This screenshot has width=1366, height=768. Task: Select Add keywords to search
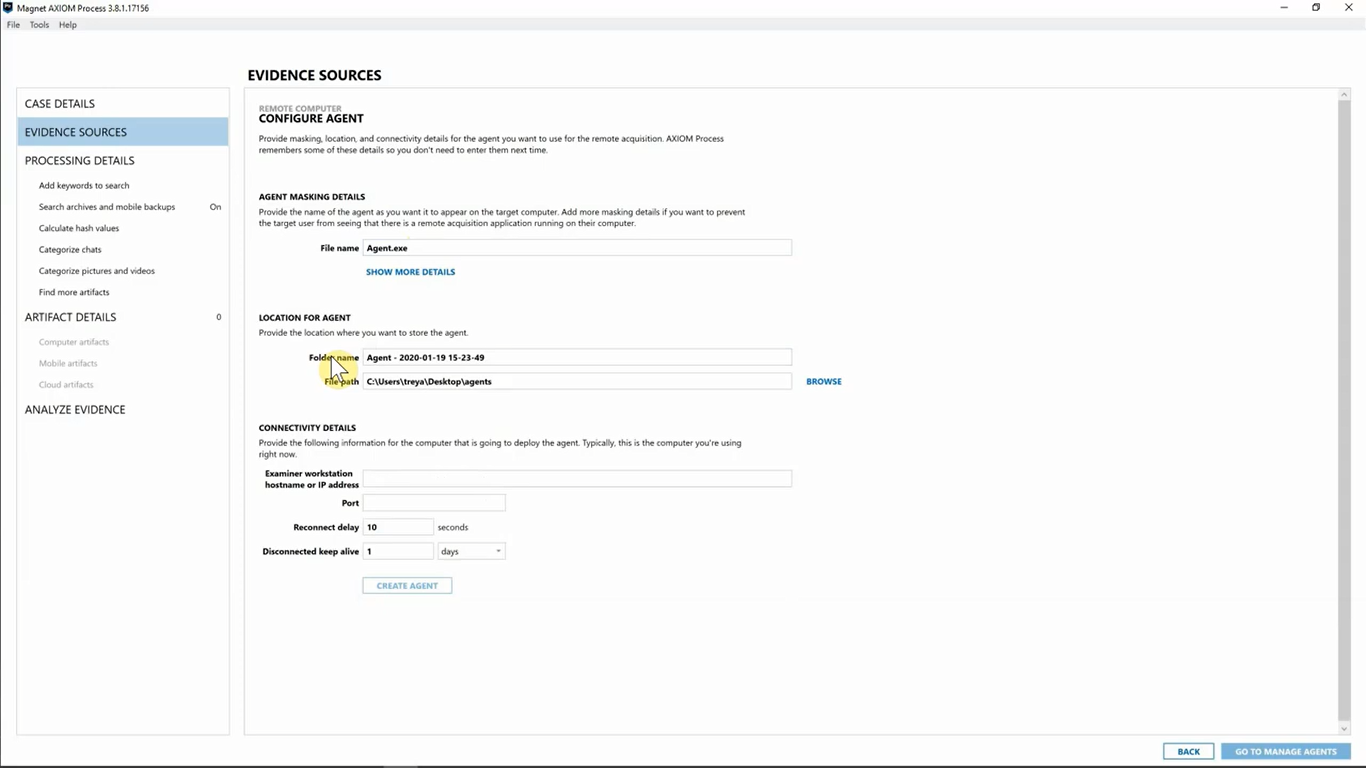[x=83, y=185]
